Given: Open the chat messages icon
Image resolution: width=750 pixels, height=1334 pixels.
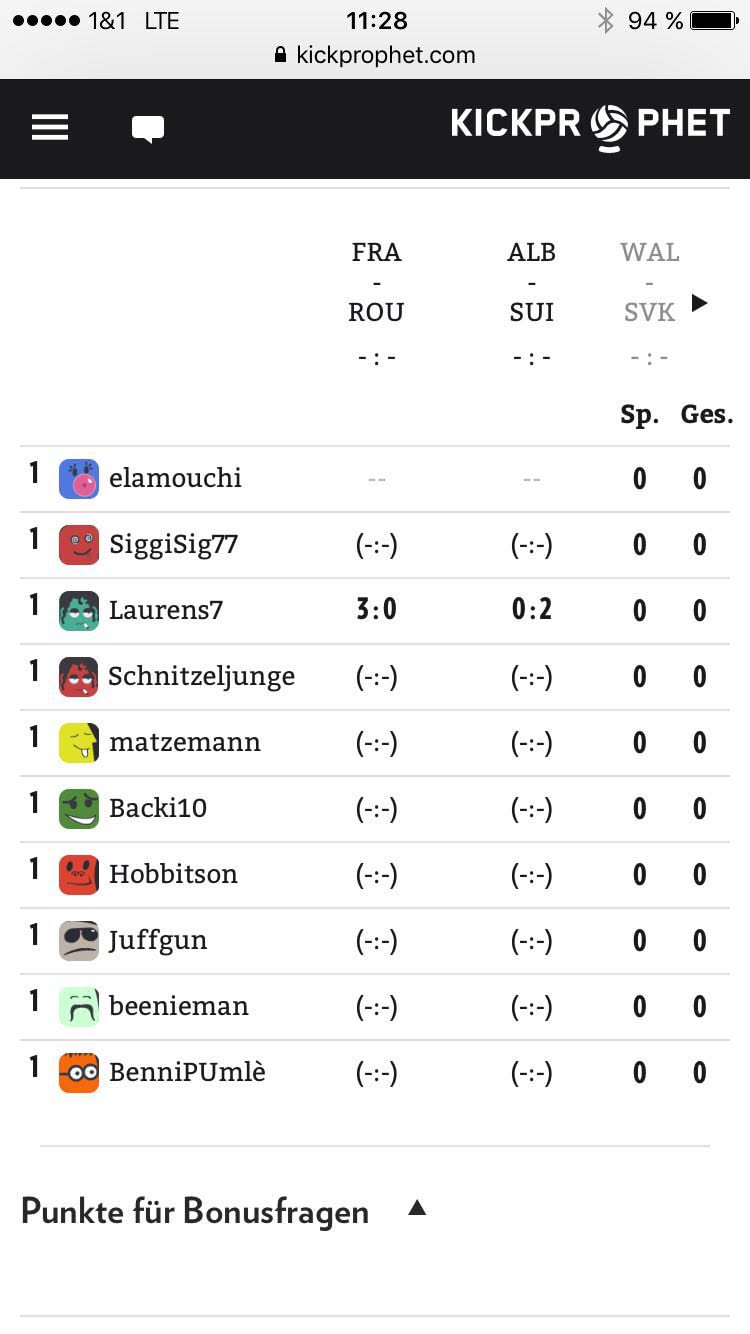Looking at the screenshot, I should 148,129.
